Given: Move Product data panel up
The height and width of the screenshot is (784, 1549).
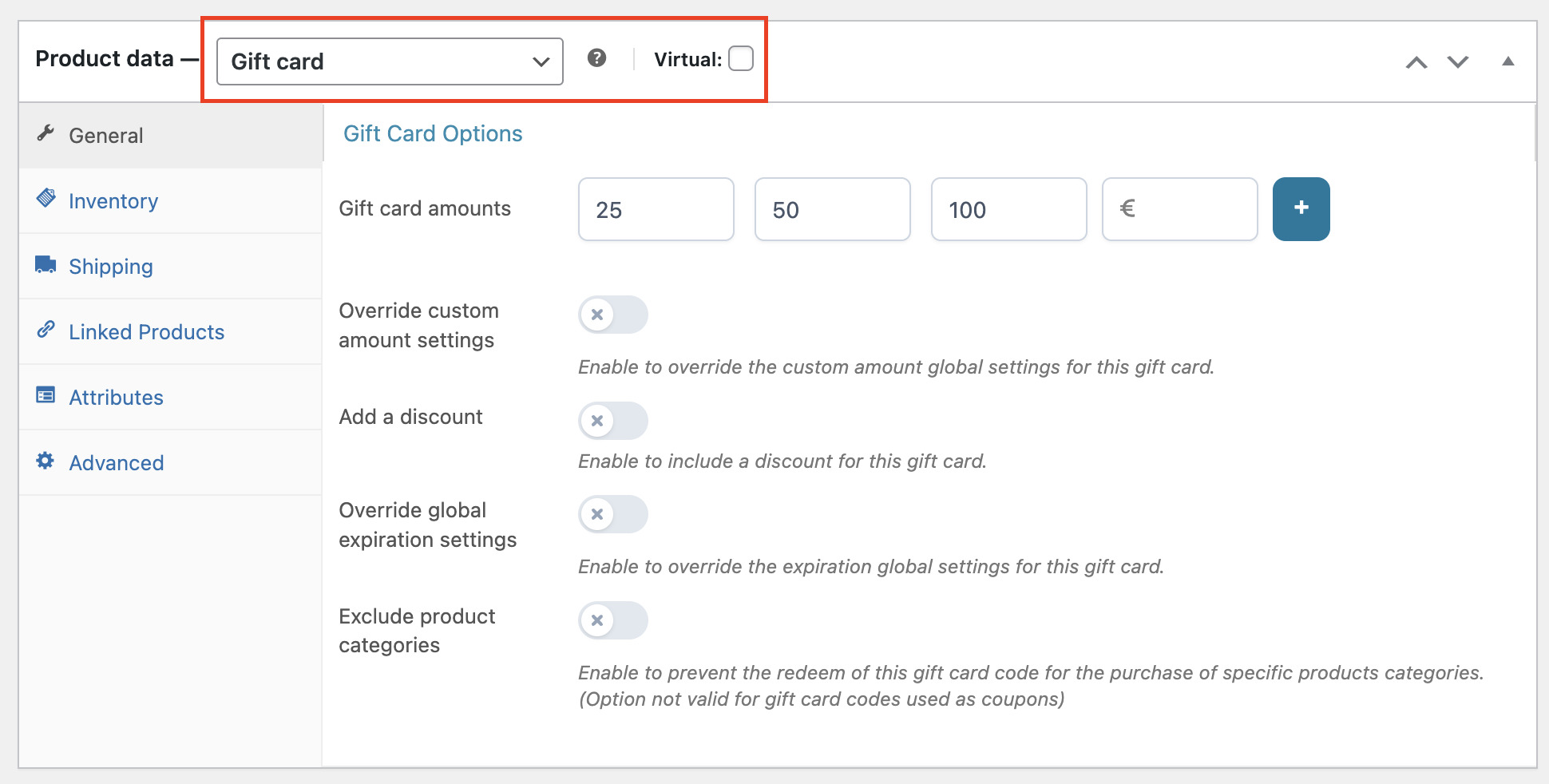Looking at the screenshot, I should 1416,61.
